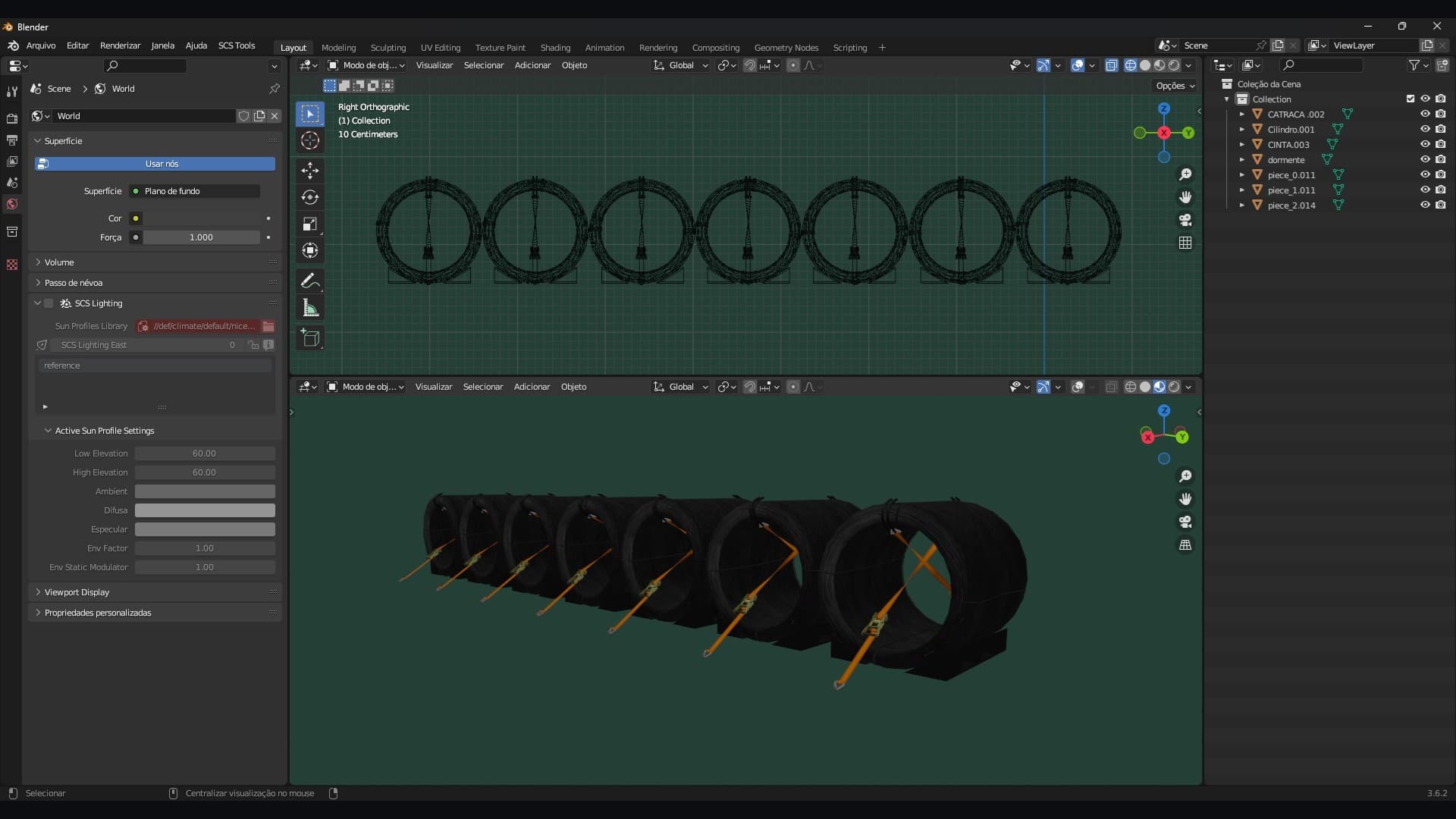
Task: Click the Difusa color swatch
Action: click(205, 510)
